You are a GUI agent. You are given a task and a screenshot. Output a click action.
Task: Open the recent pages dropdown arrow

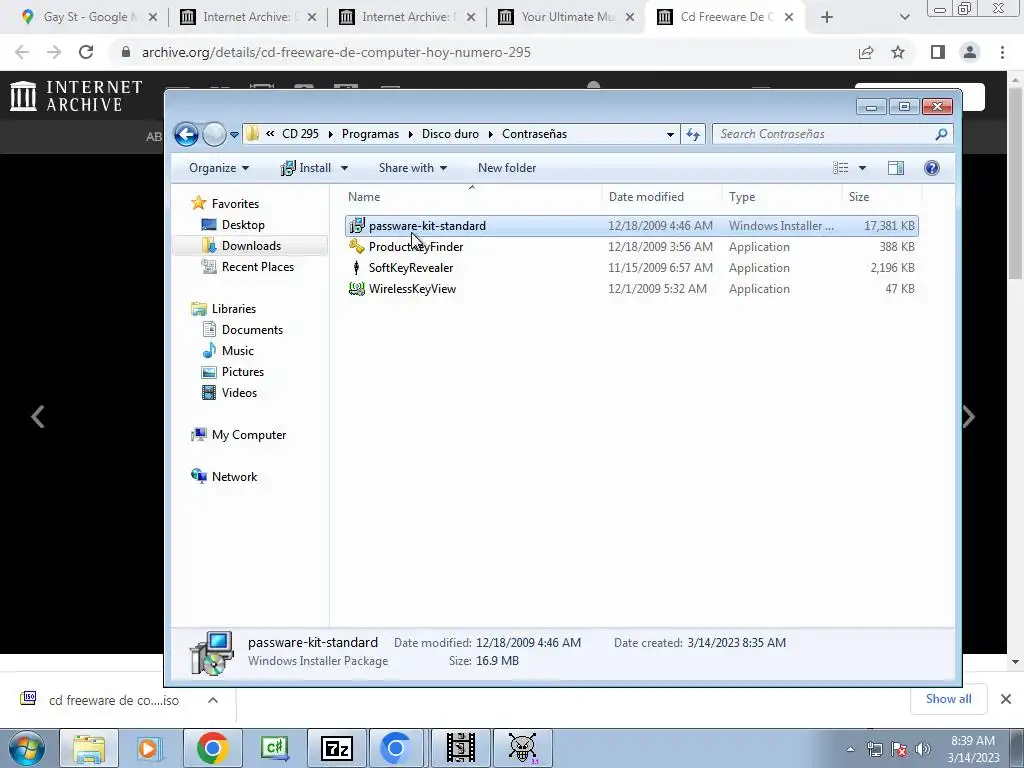(x=234, y=135)
